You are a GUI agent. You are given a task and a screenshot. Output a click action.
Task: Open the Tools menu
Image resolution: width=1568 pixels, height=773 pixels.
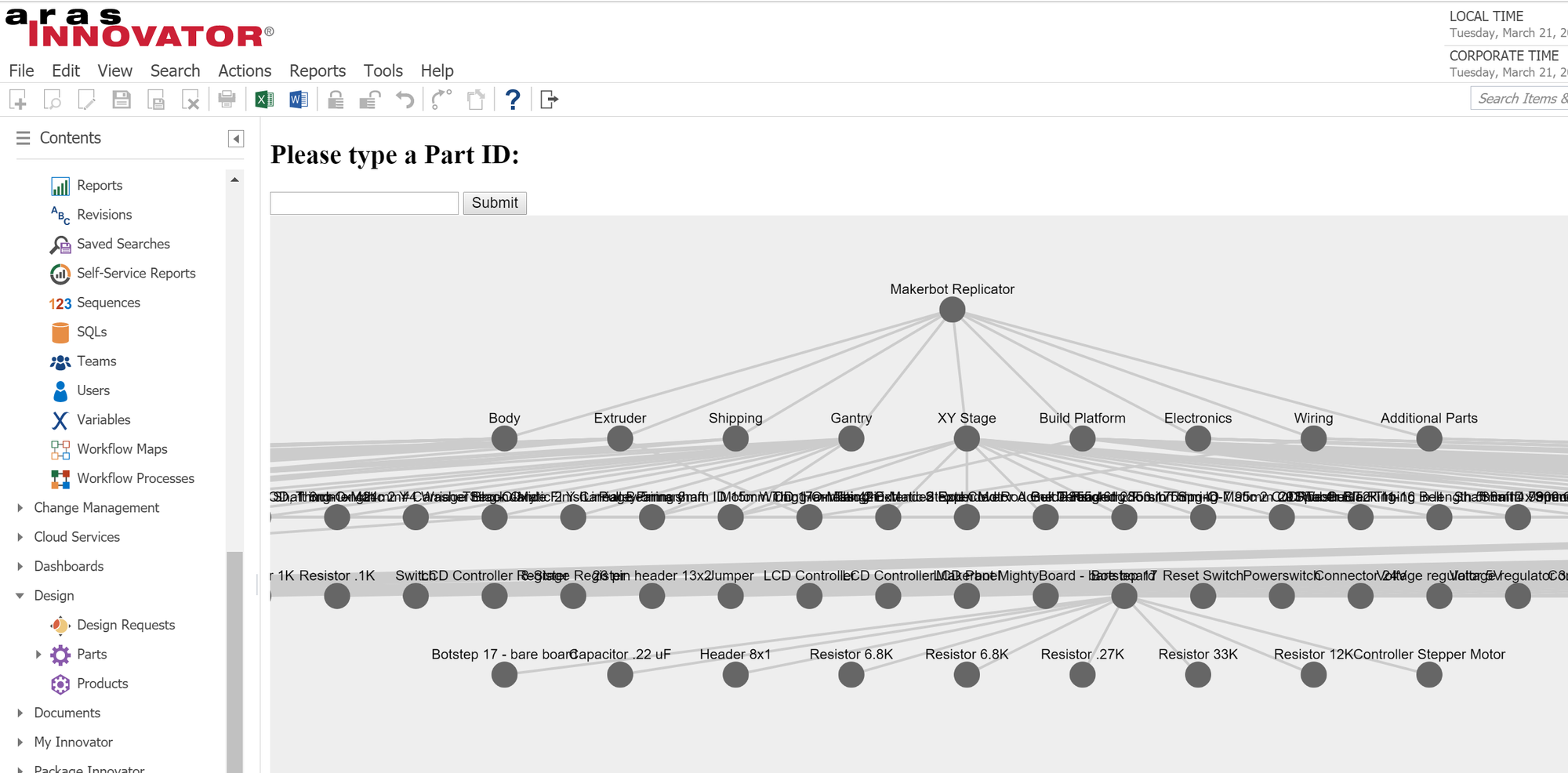pos(383,71)
